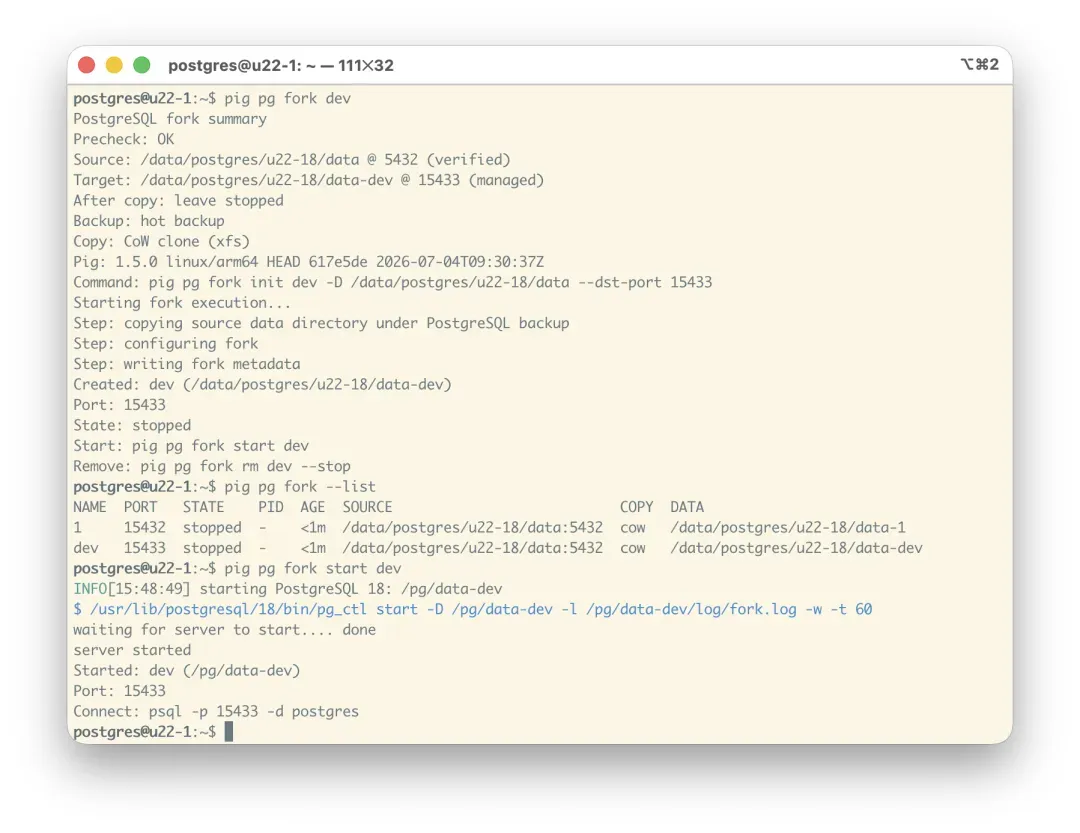The height and width of the screenshot is (833, 1080).
Task: Click the yellow minimize window button
Action: (114, 65)
